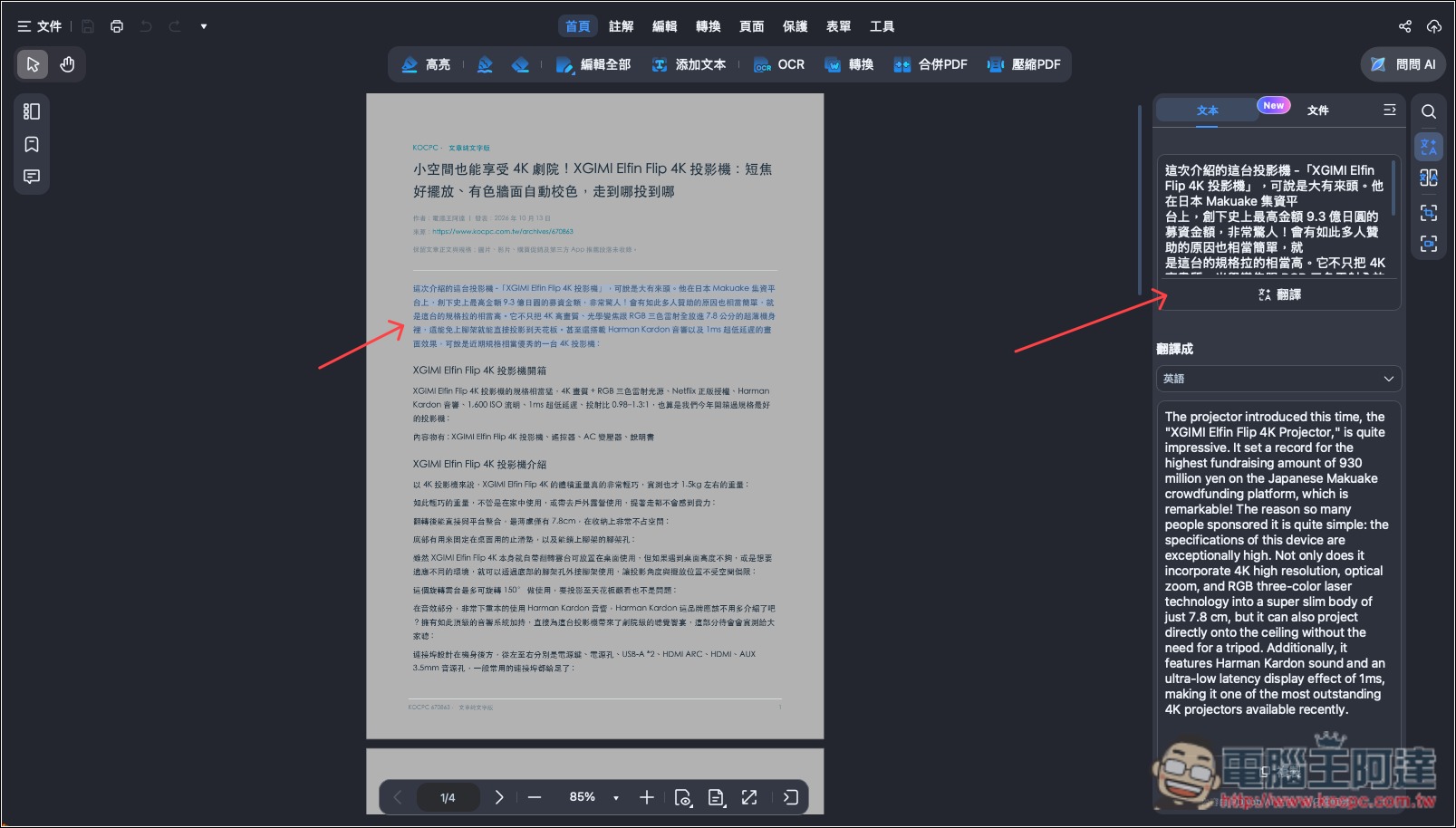
Task: Click the 高亮 highlight tool
Action: click(426, 64)
